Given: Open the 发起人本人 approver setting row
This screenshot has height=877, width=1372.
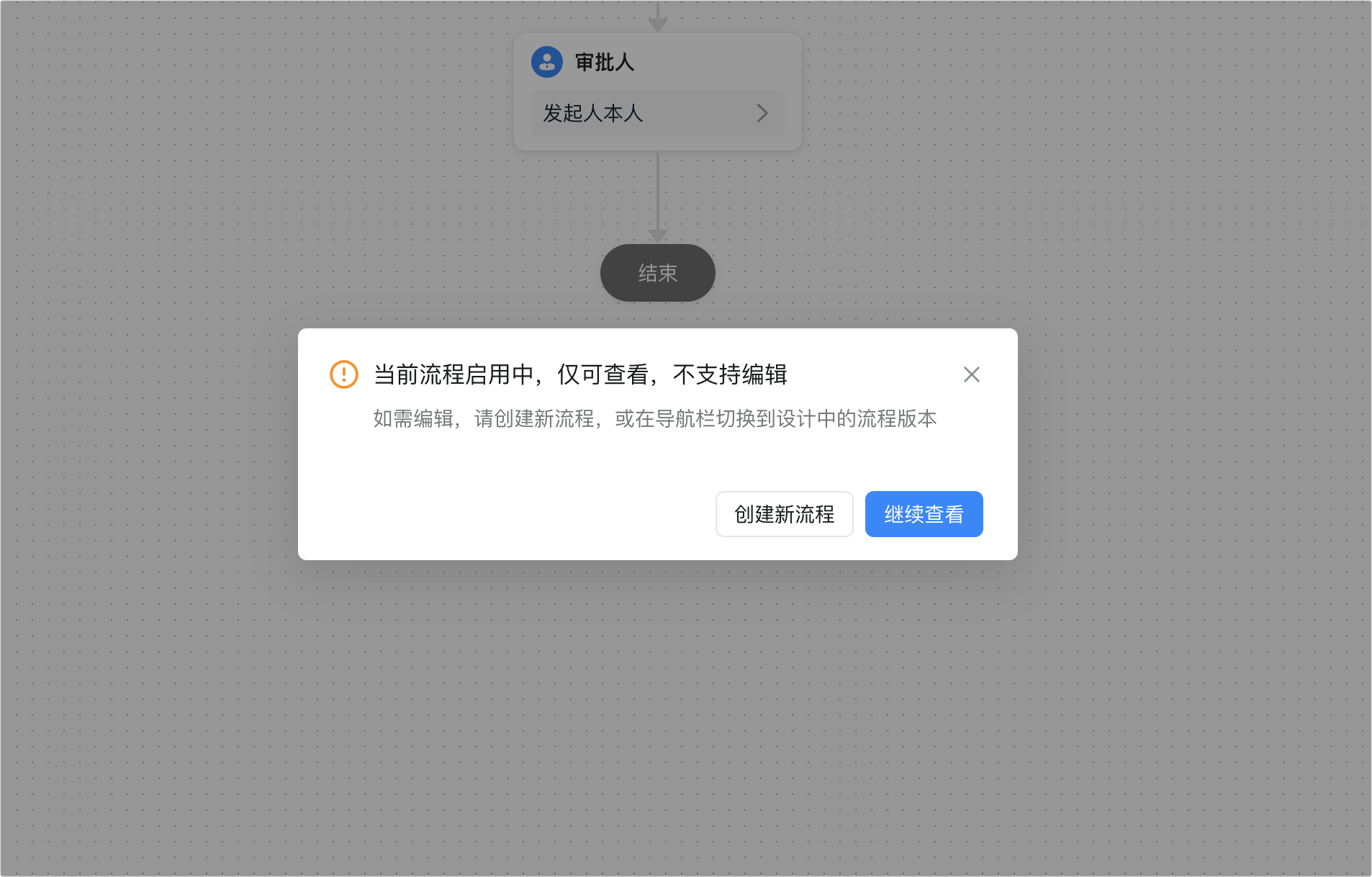Looking at the screenshot, I should [x=658, y=113].
